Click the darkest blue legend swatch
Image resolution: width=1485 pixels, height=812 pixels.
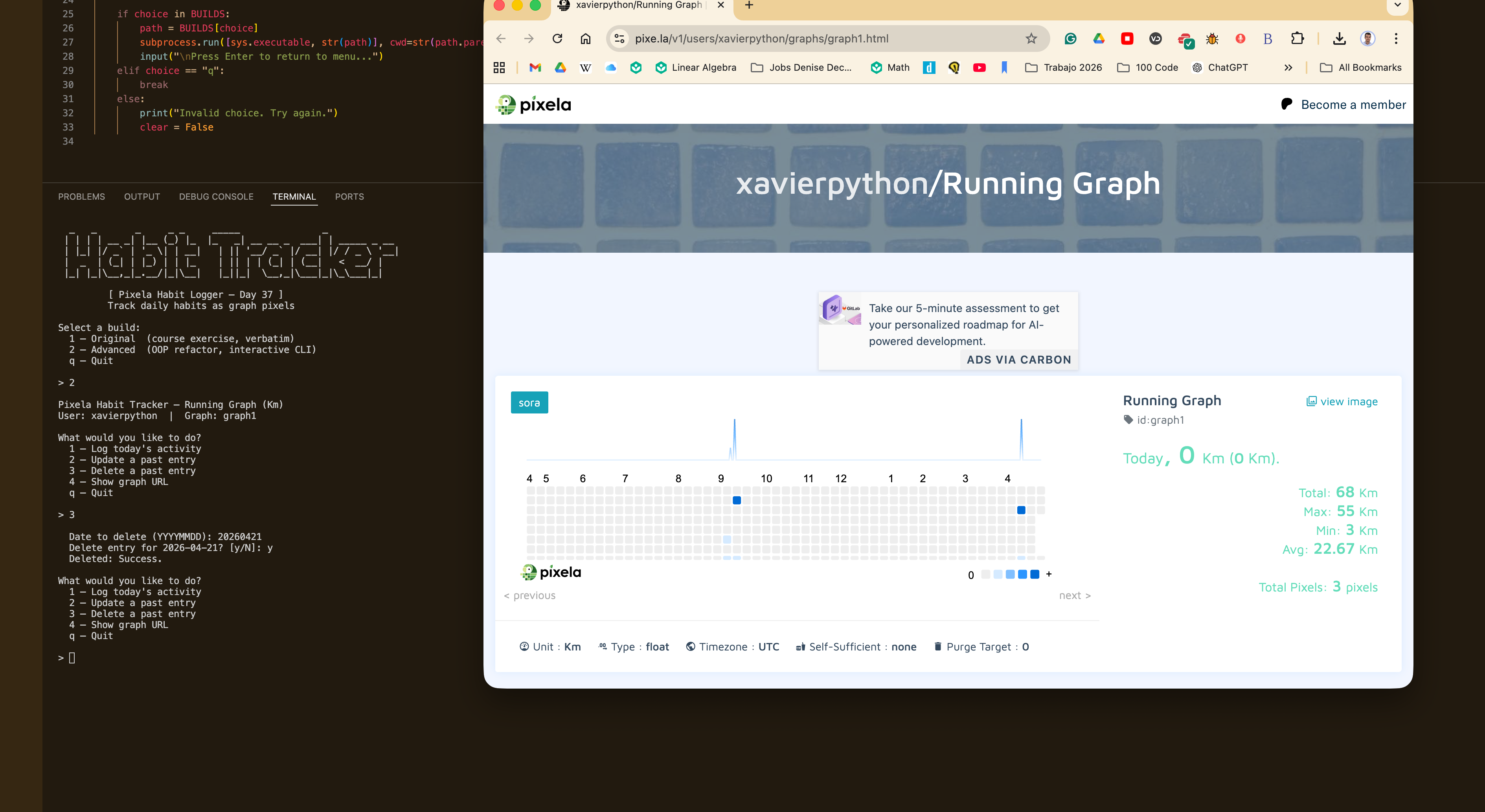pos(1034,574)
